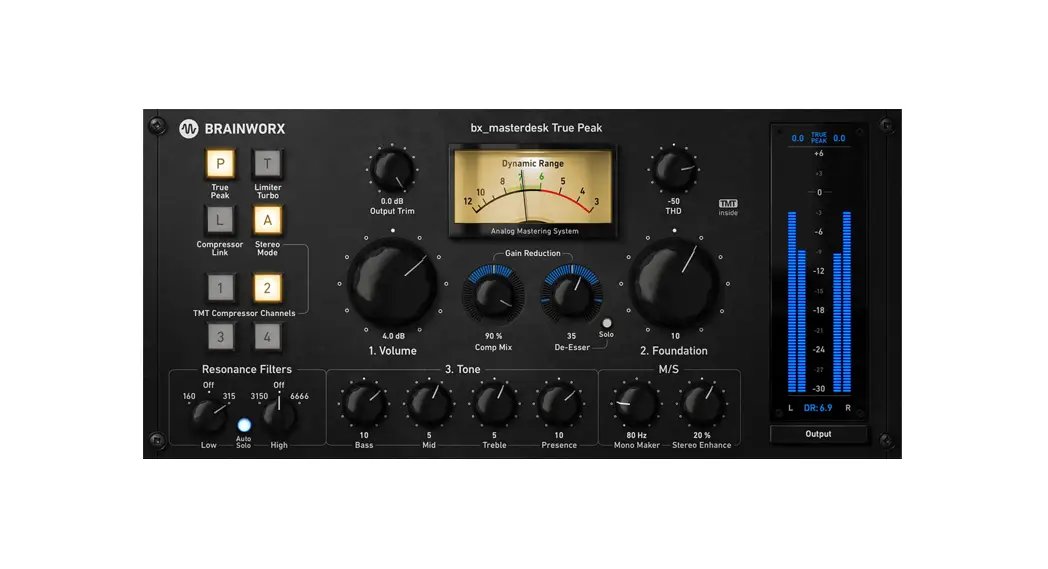
Task: Click the bx_masterdesk True Peak title
Action: click(x=536, y=128)
